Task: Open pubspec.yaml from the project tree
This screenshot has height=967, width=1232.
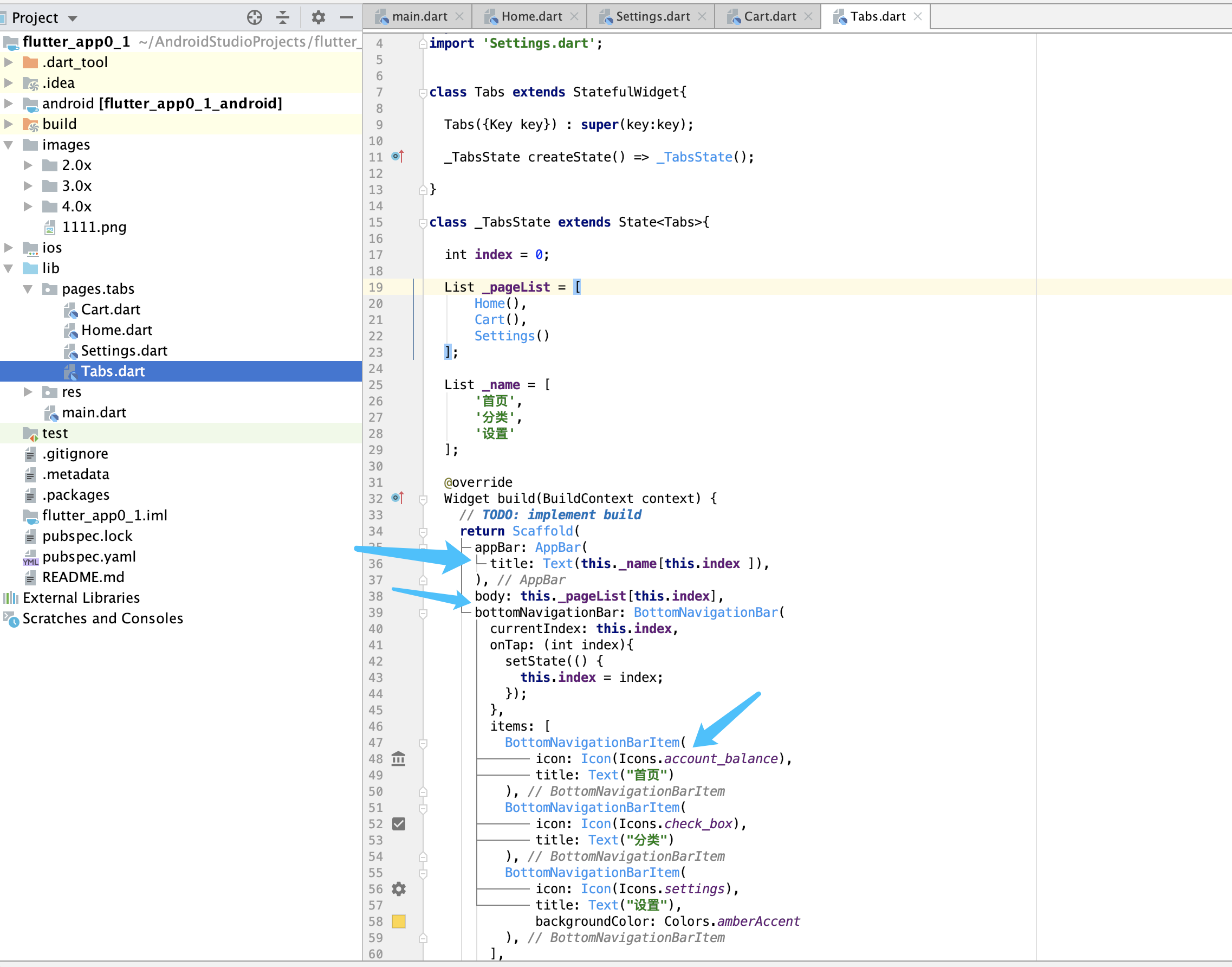Action: tap(89, 557)
